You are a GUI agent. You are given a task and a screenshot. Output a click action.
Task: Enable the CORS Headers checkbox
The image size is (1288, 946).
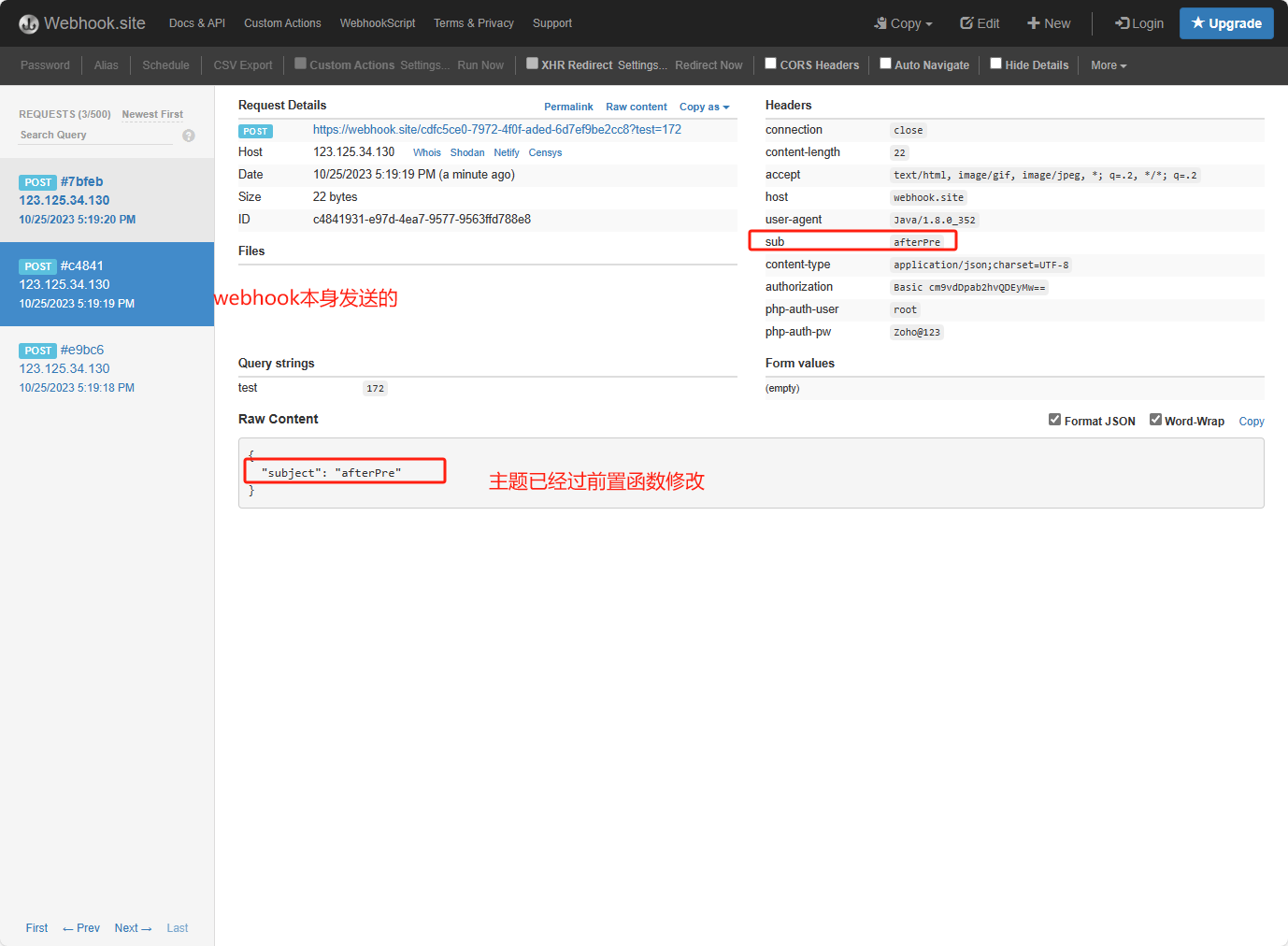pyautogui.click(x=771, y=64)
